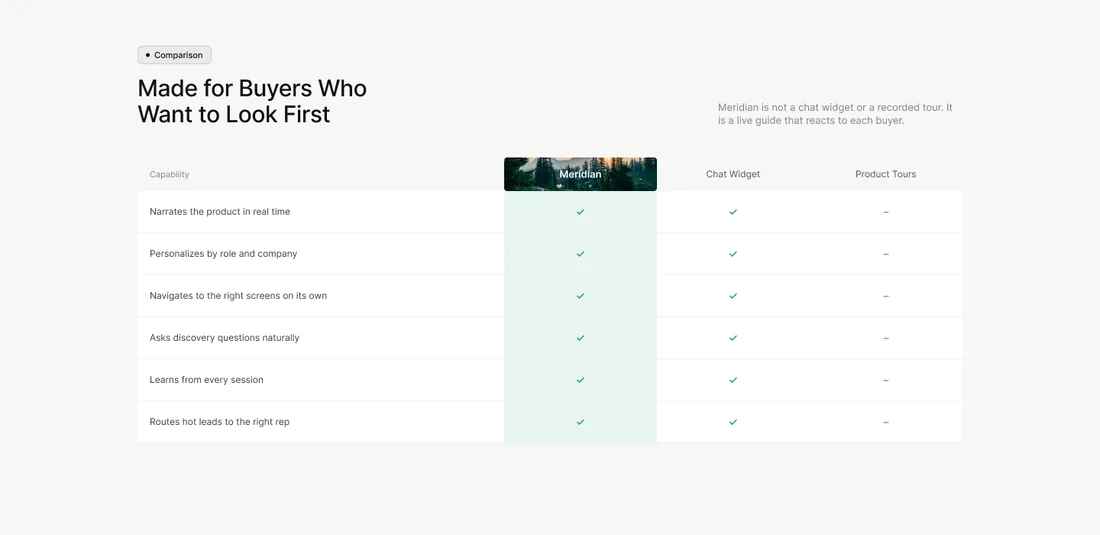The width and height of the screenshot is (1100, 535).
Task: Click Meridian checkmark for Routes hot leads
Action: click(580, 422)
